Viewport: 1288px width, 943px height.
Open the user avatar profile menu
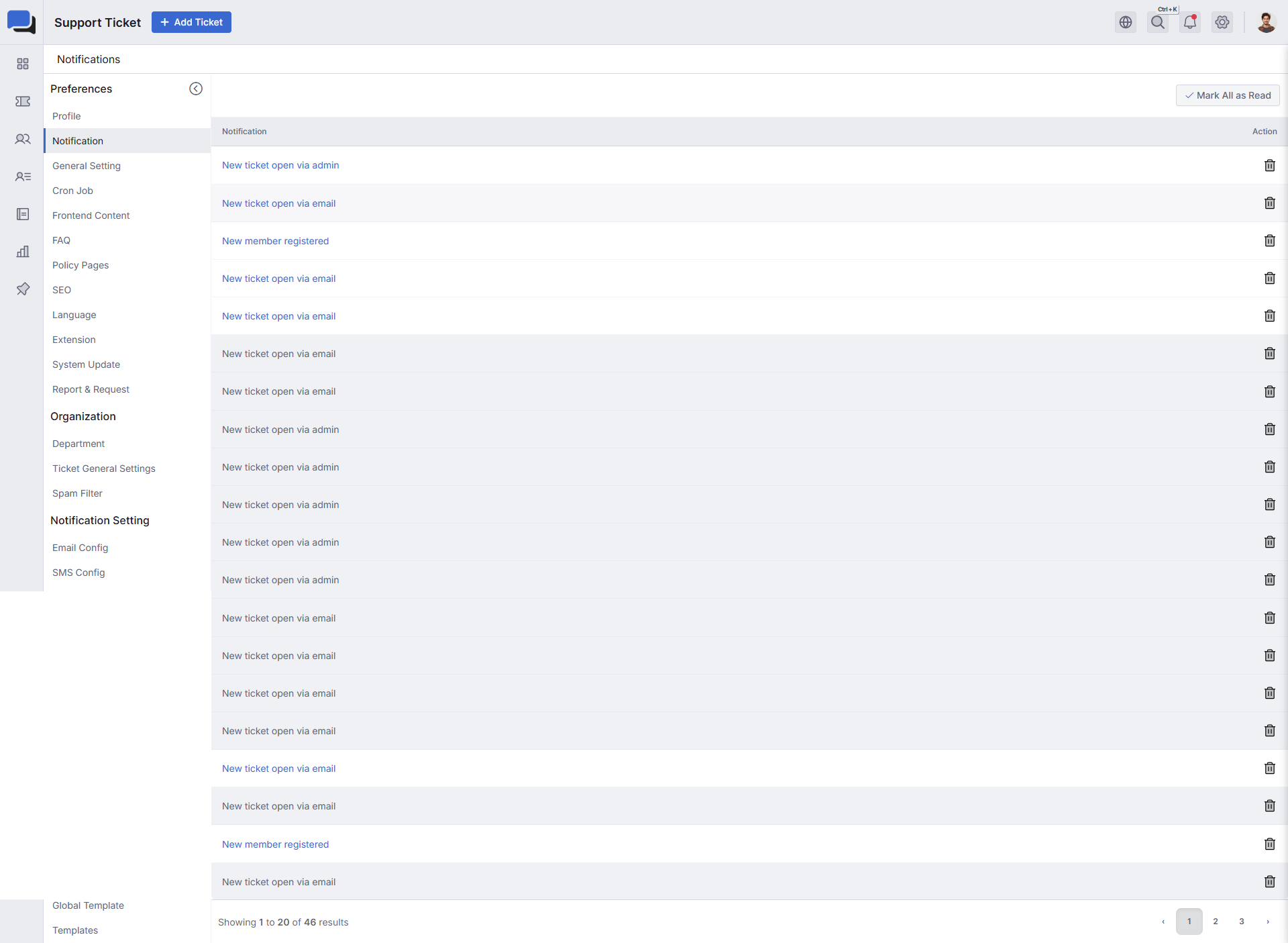tap(1266, 22)
